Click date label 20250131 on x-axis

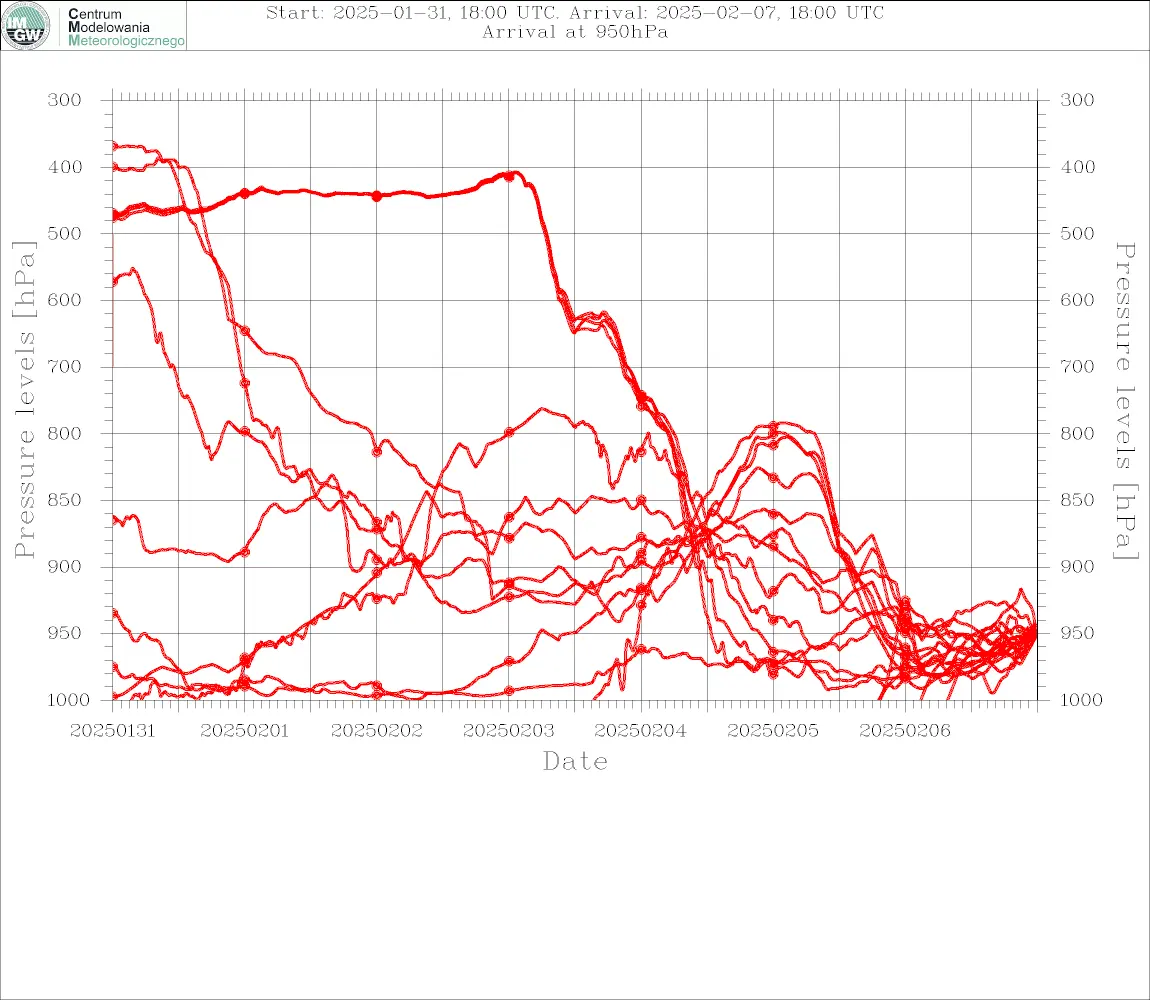click(112, 731)
